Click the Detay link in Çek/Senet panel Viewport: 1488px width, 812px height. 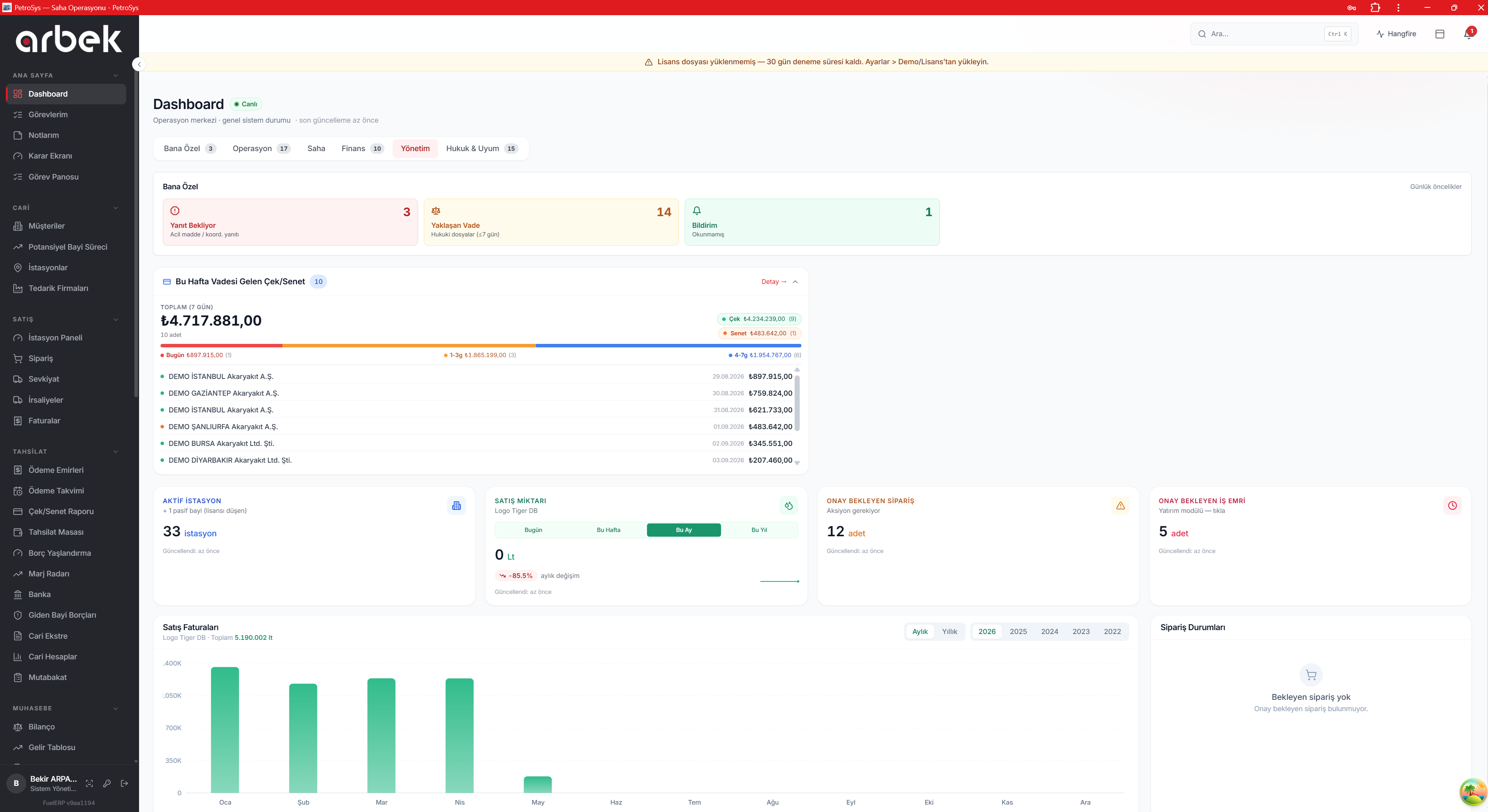774,282
